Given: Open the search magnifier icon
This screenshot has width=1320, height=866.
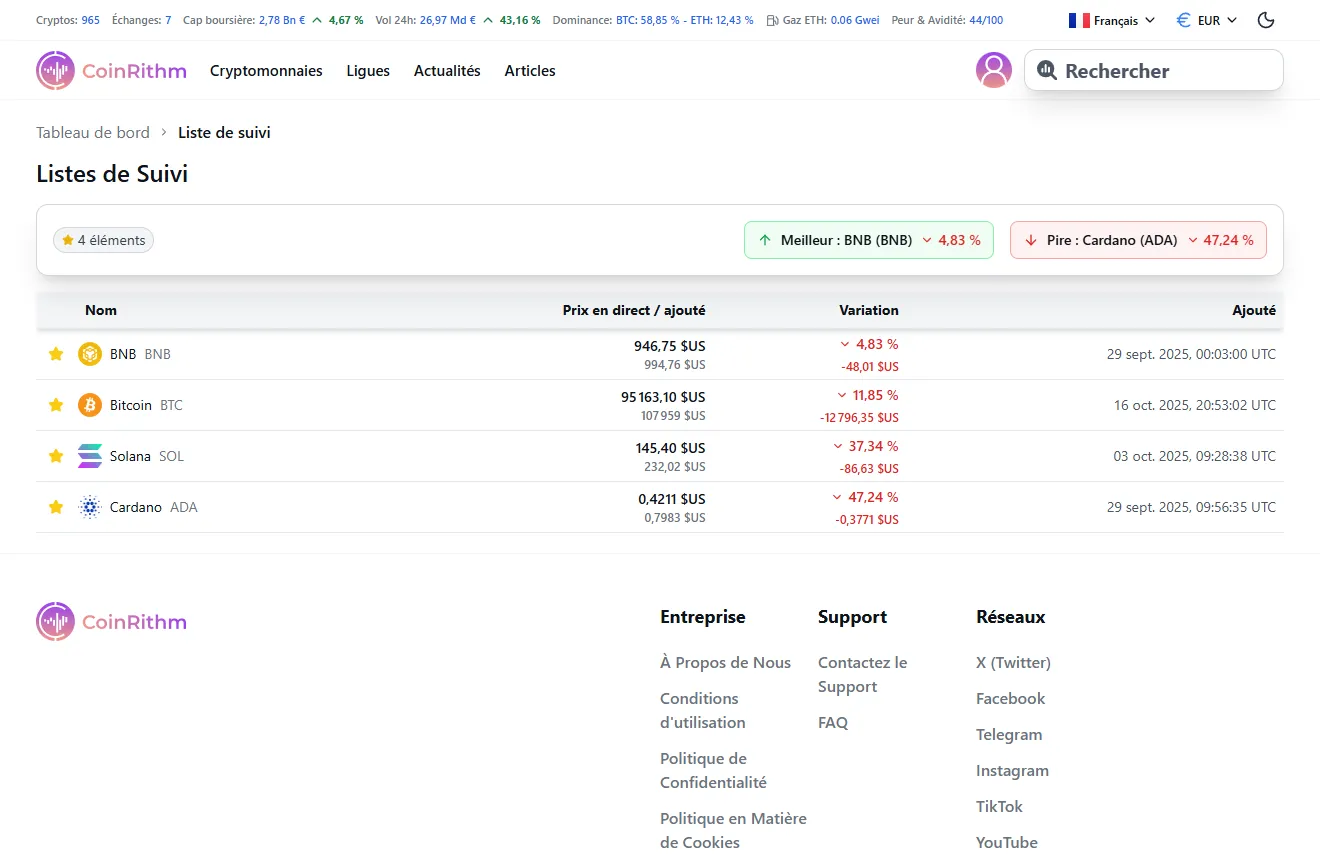Looking at the screenshot, I should coord(1047,70).
